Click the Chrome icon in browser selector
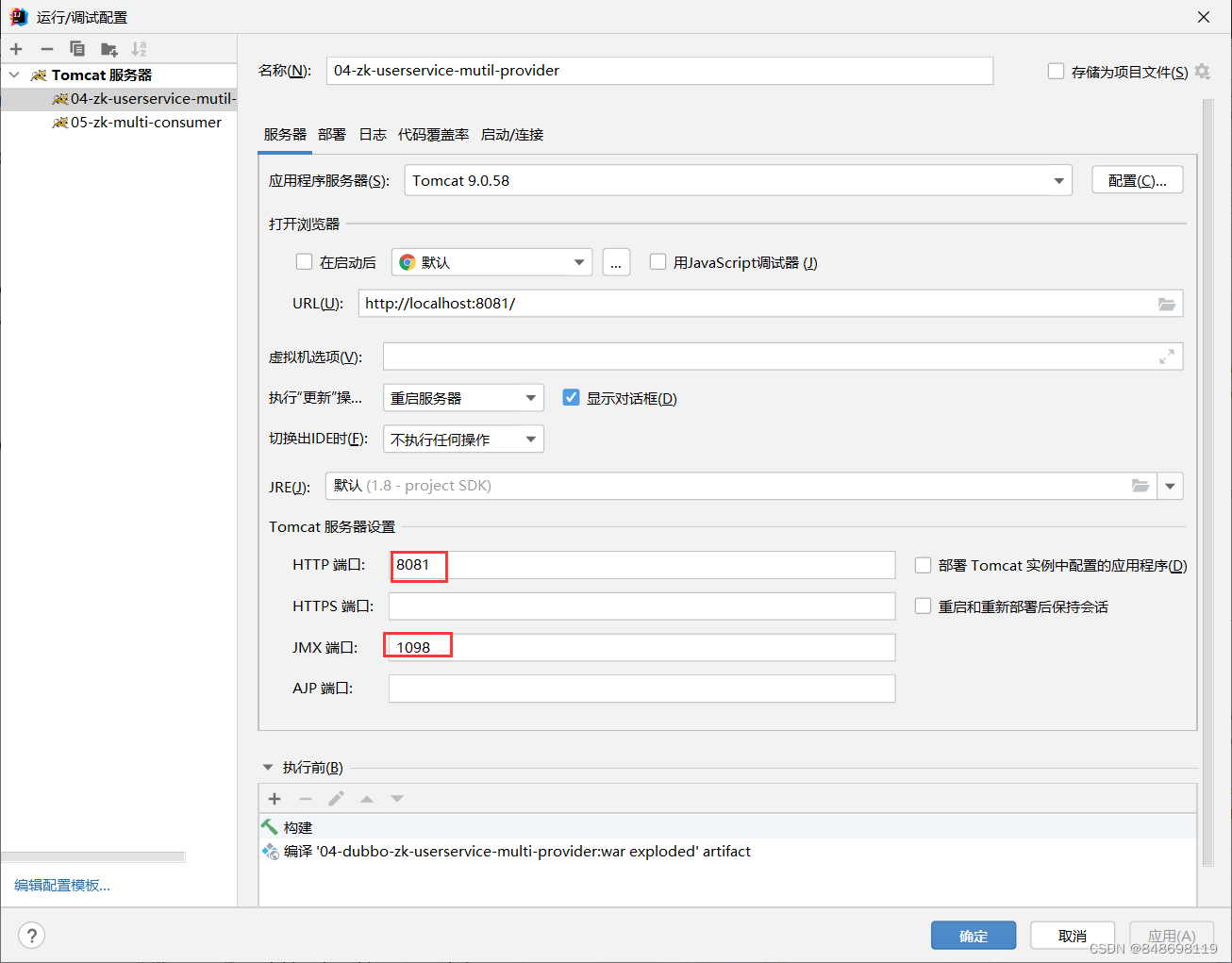This screenshot has height=963, width=1232. 408,262
